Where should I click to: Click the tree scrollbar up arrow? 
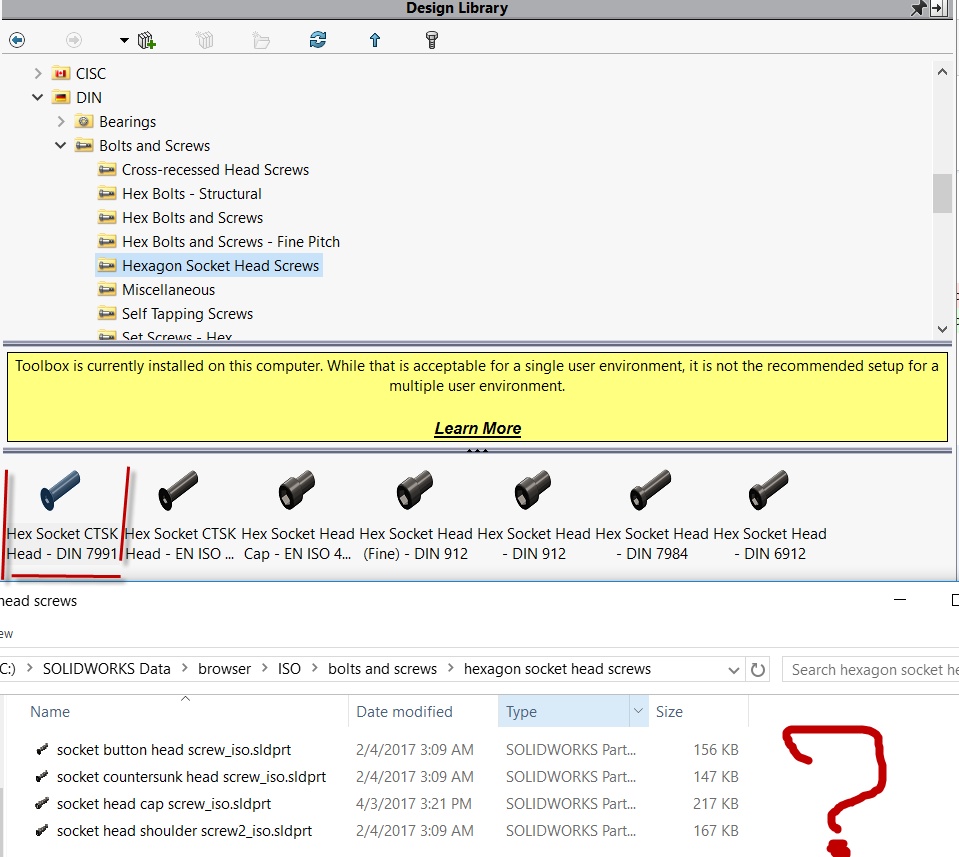[942, 72]
